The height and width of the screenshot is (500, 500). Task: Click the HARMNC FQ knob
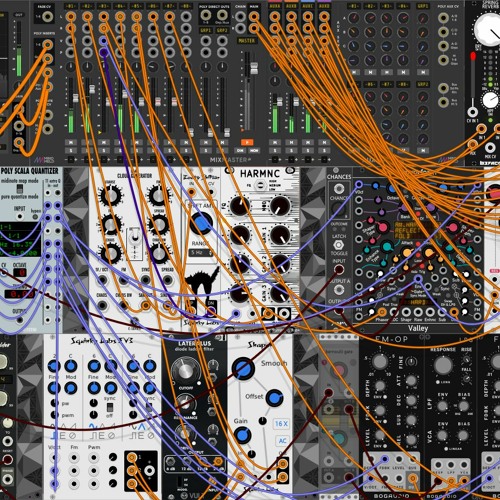point(239,206)
